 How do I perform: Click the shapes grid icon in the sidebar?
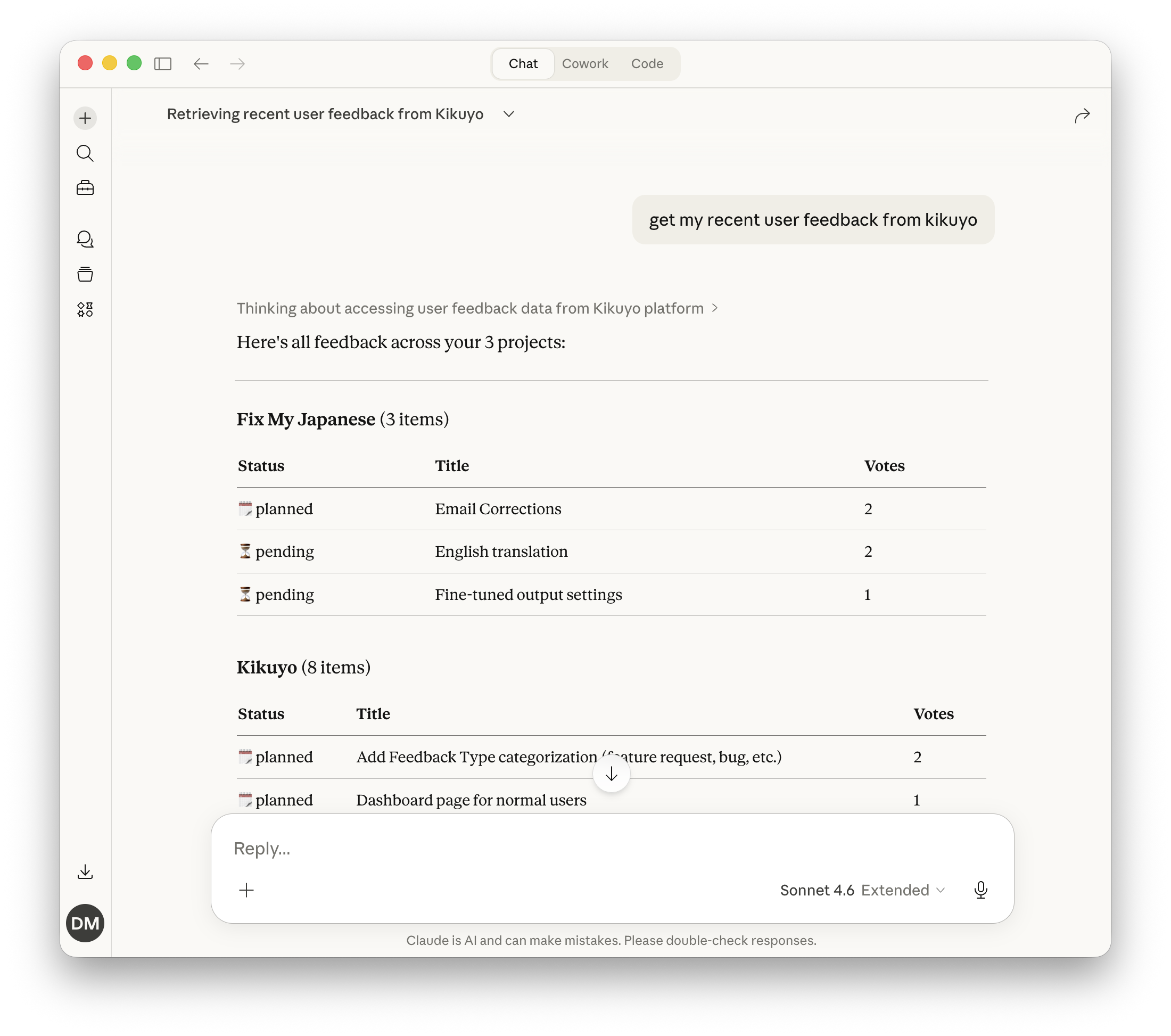[x=85, y=309]
